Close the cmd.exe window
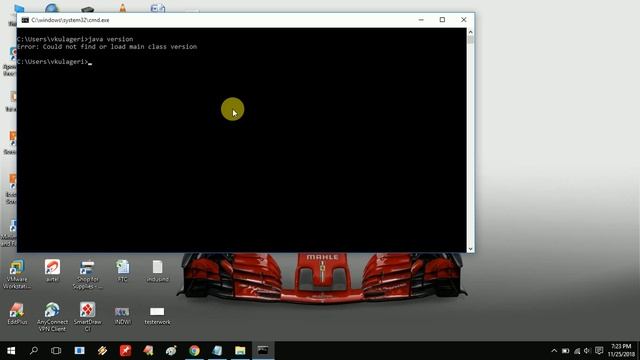The width and height of the screenshot is (640, 360). click(464, 20)
